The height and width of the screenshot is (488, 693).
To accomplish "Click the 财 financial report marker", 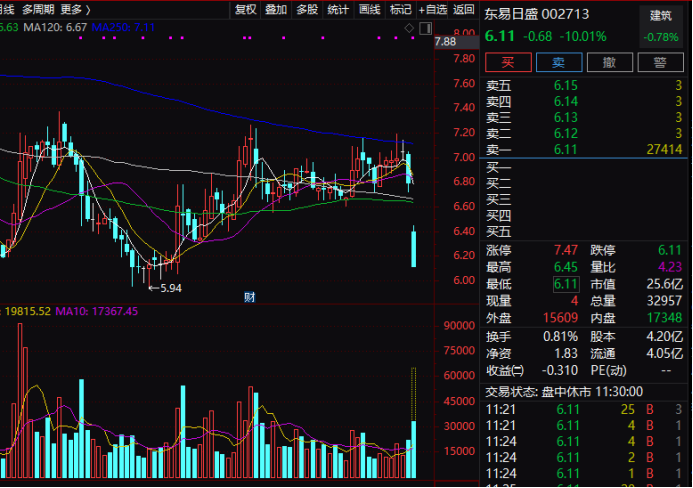I will click(x=249, y=296).
